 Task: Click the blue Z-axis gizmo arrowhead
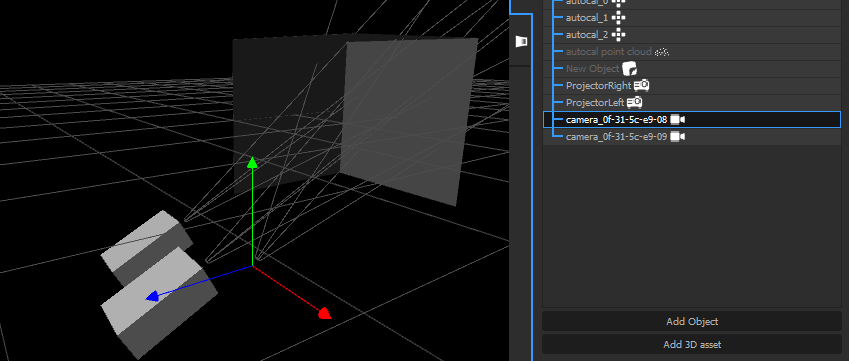click(153, 296)
